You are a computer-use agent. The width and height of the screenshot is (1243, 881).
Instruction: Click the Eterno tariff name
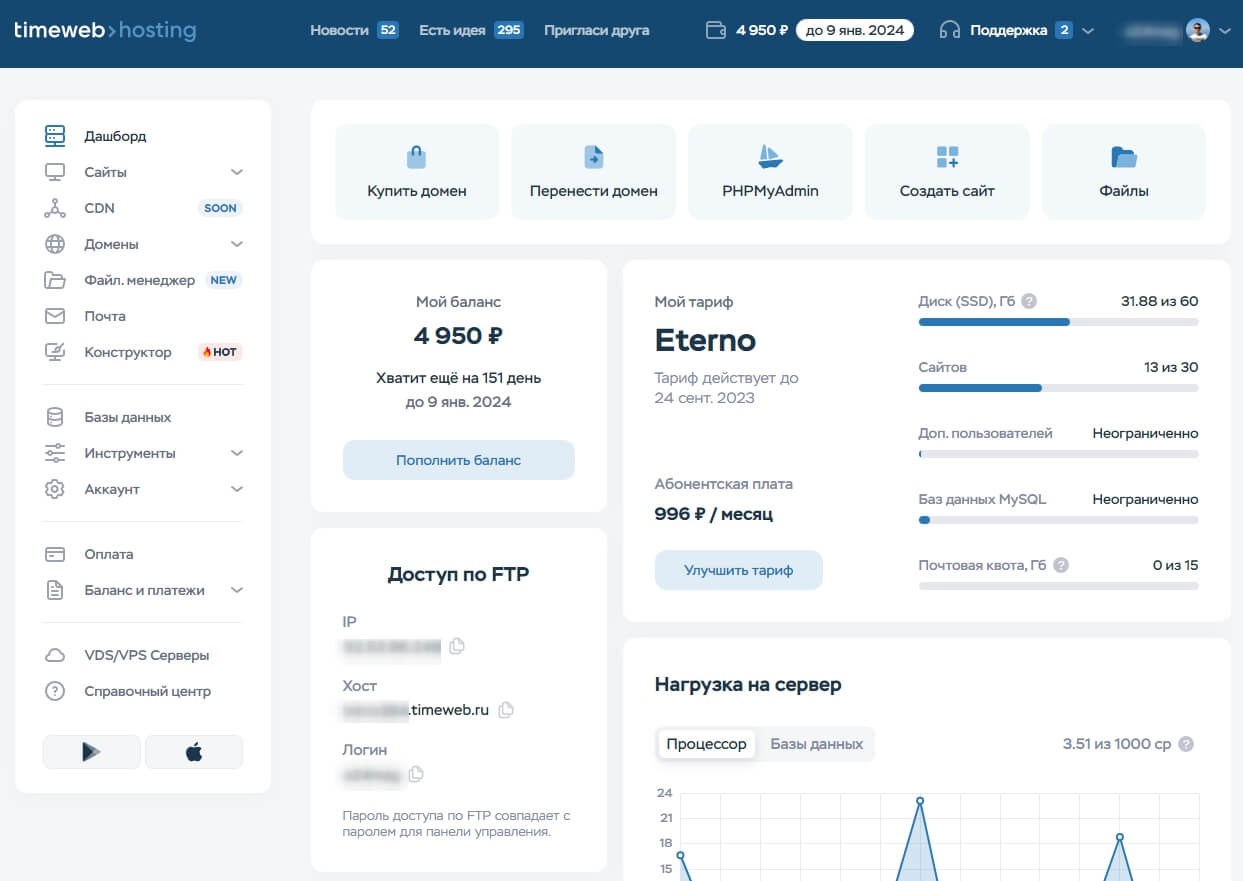[705, 340]
